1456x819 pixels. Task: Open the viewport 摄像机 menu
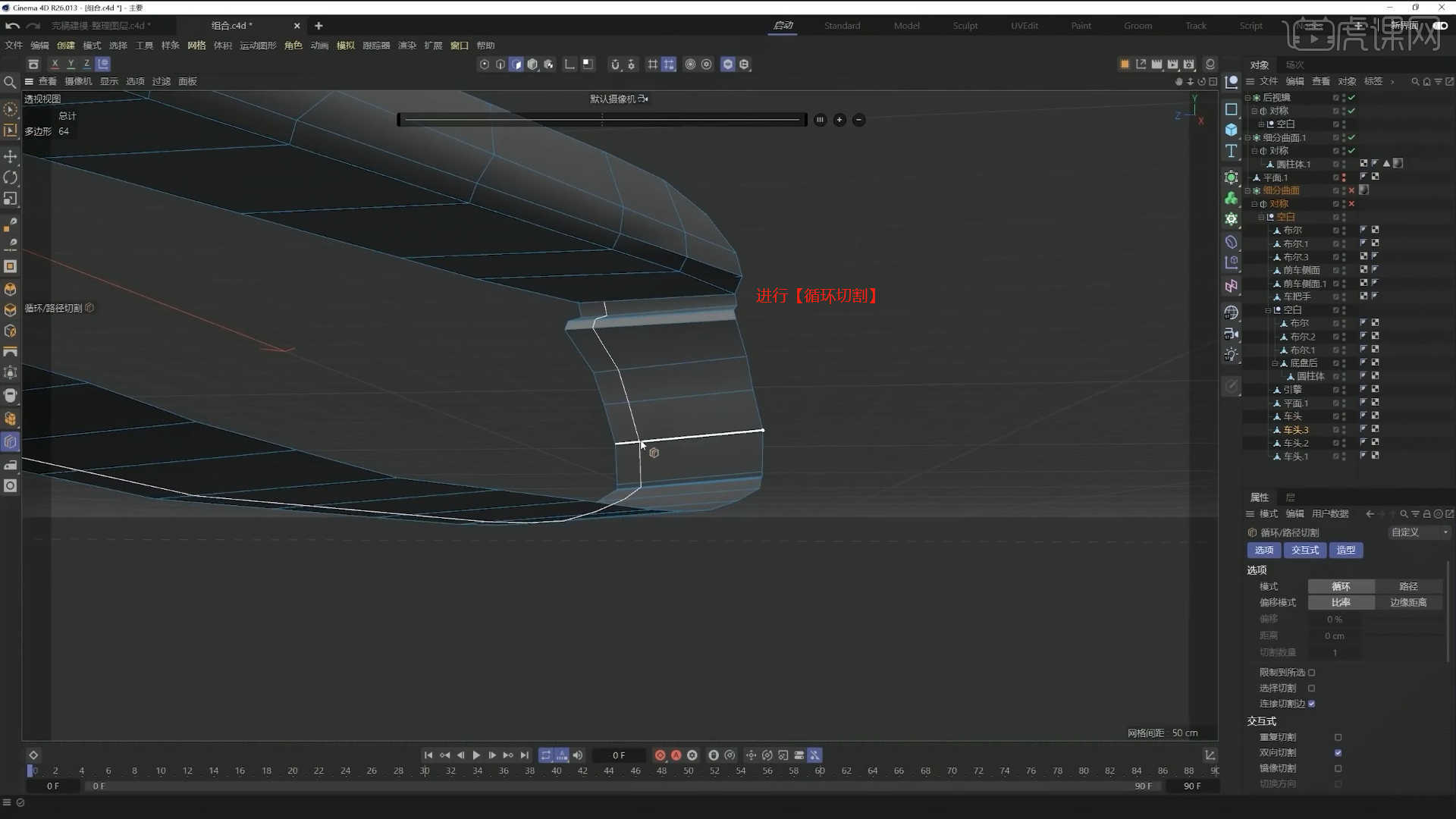coord(78,81)
